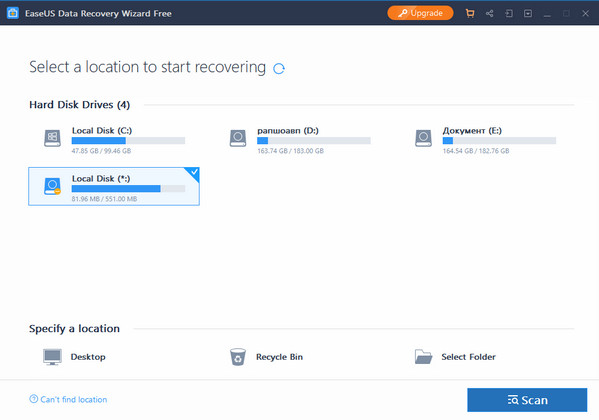Select the Local Disk (C:) drive icon
Image resolution: width=599 pixels, height=420 pixels.
pyautogui.click(x=52, y=138)
